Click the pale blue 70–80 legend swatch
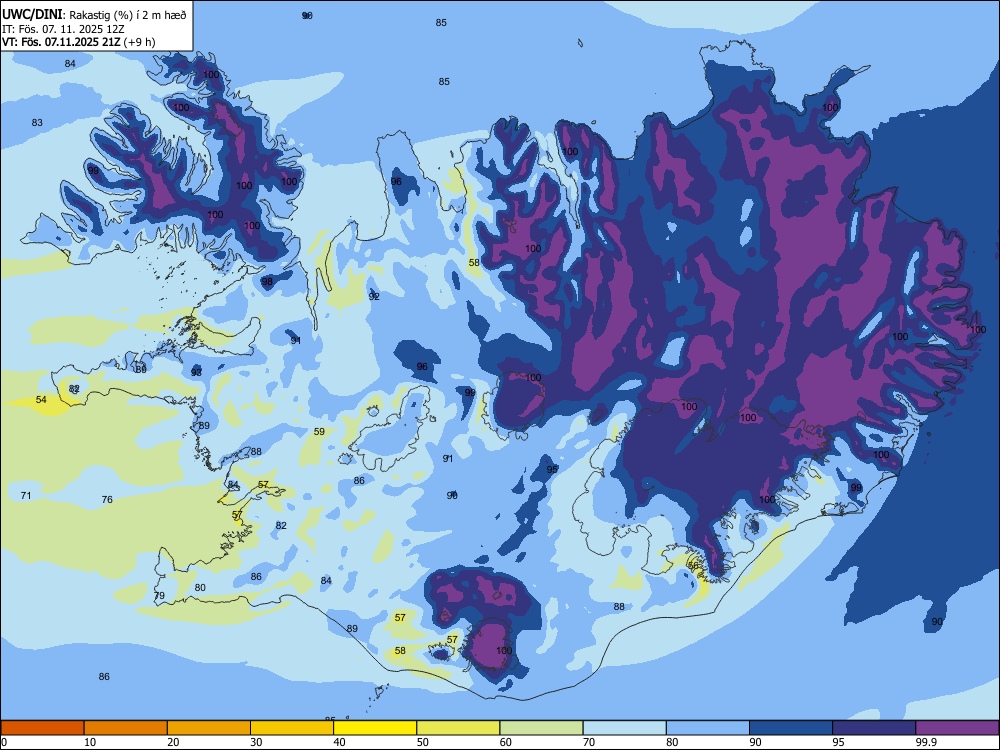Image resolution: width=1000 pixels, height=750 pixels. tap(624, 728)
